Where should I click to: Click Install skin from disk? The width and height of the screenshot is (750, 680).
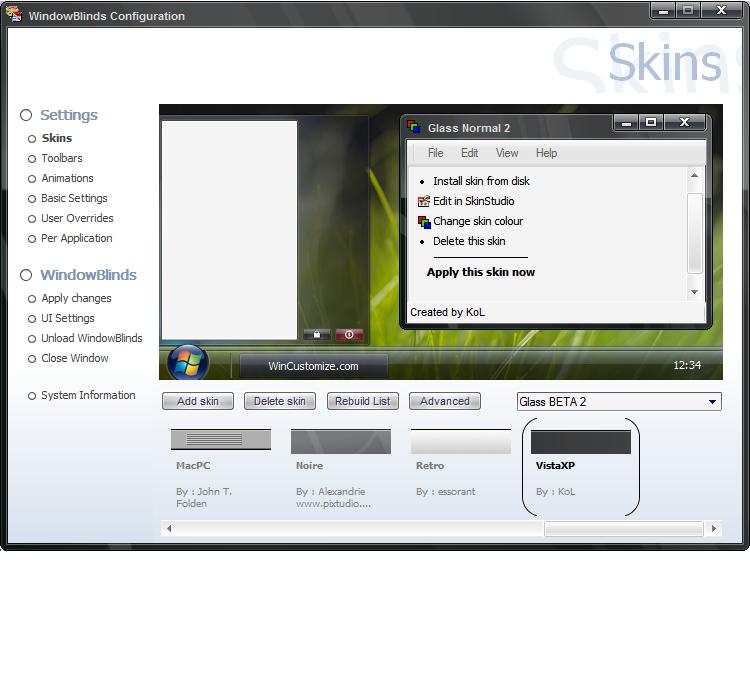[x=481, y=181]
